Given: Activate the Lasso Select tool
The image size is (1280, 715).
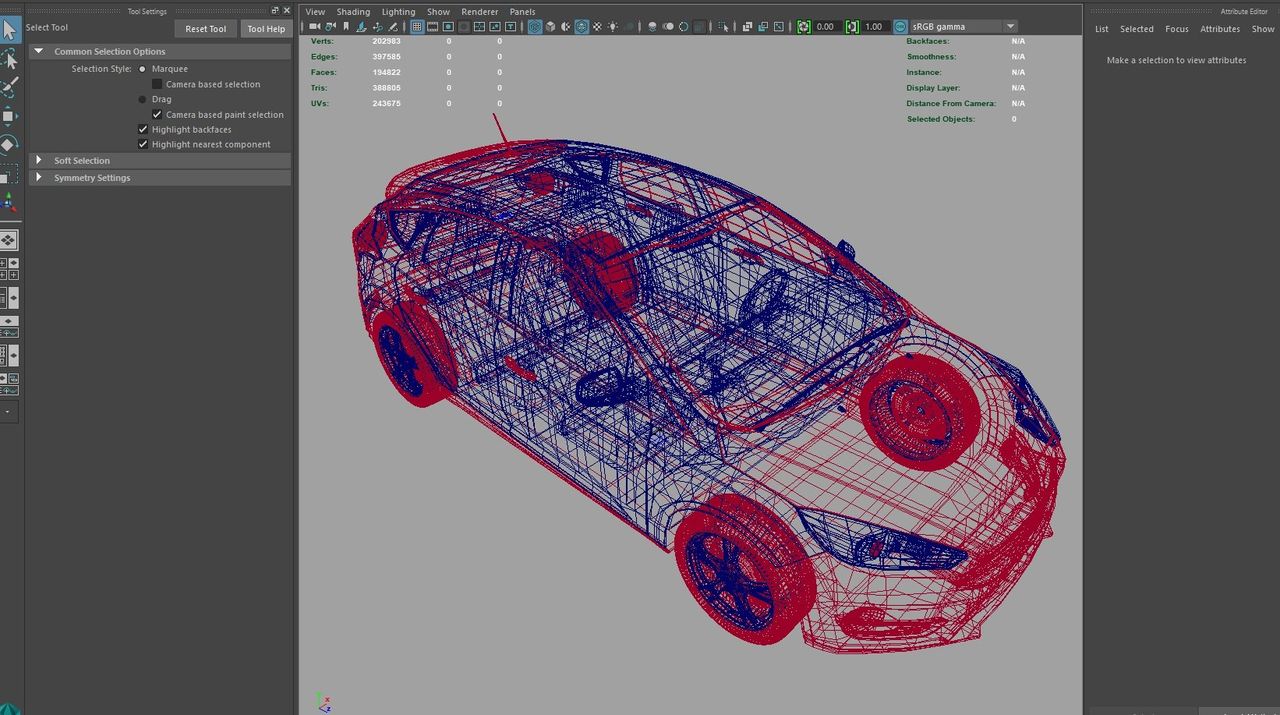Looking at the screenshot, I should (9, 58).
